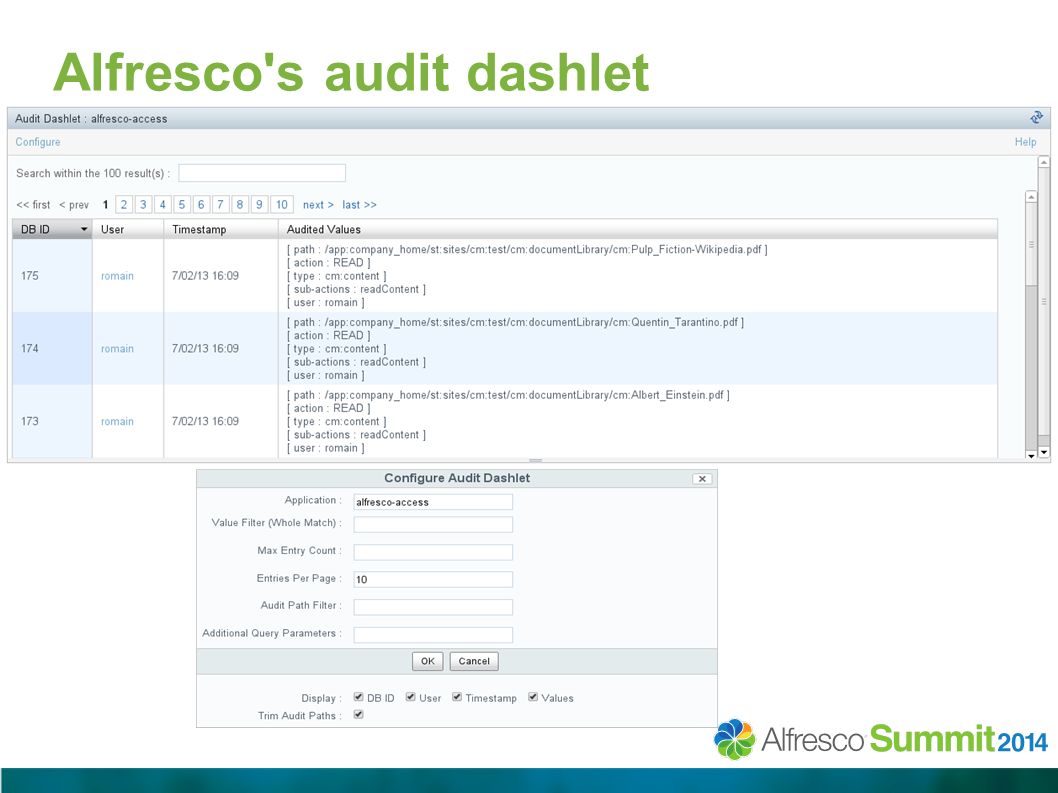Sort by the Timestamp column header
1058x793 pixels.
click(x=221, y=229)
